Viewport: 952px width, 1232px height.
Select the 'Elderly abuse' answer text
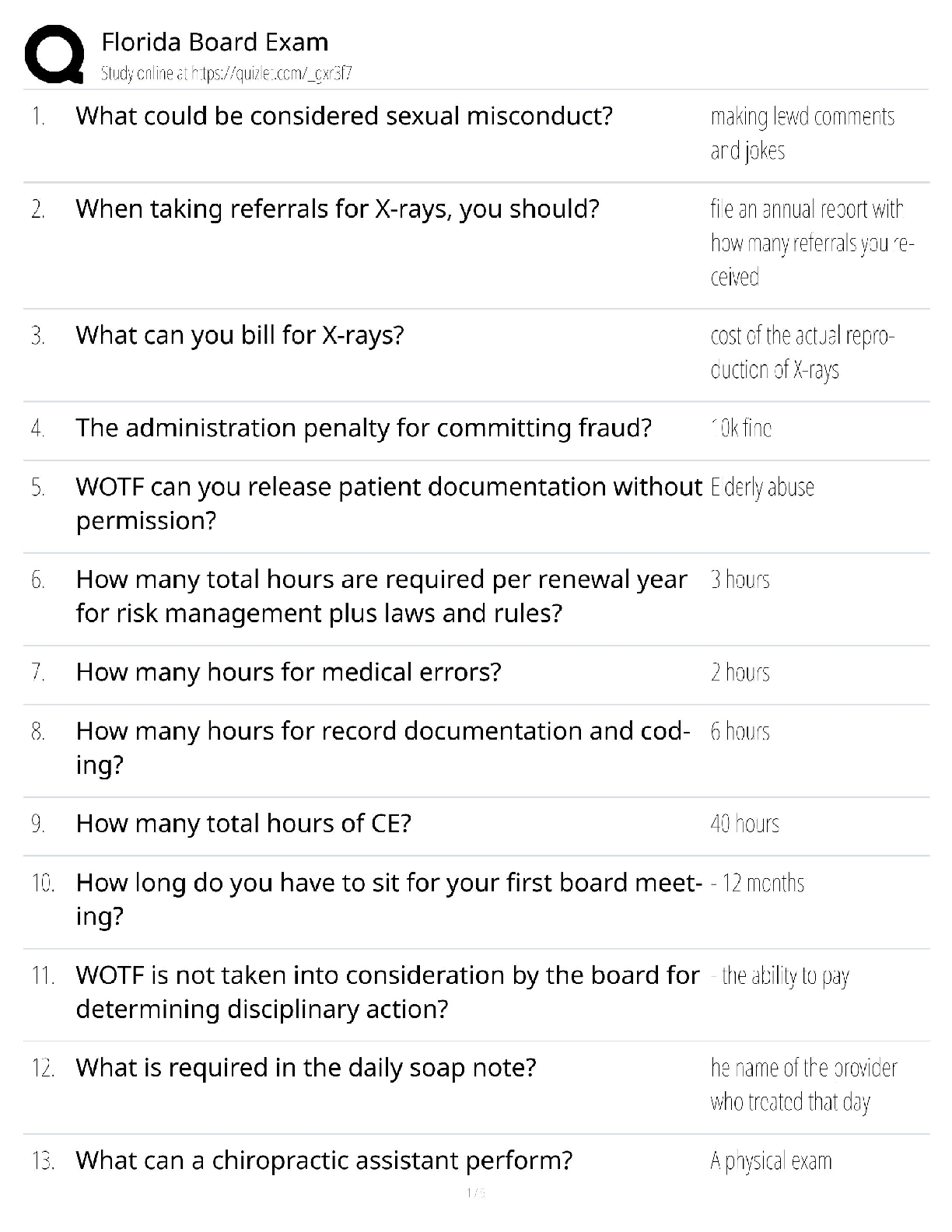pos(762,488)
